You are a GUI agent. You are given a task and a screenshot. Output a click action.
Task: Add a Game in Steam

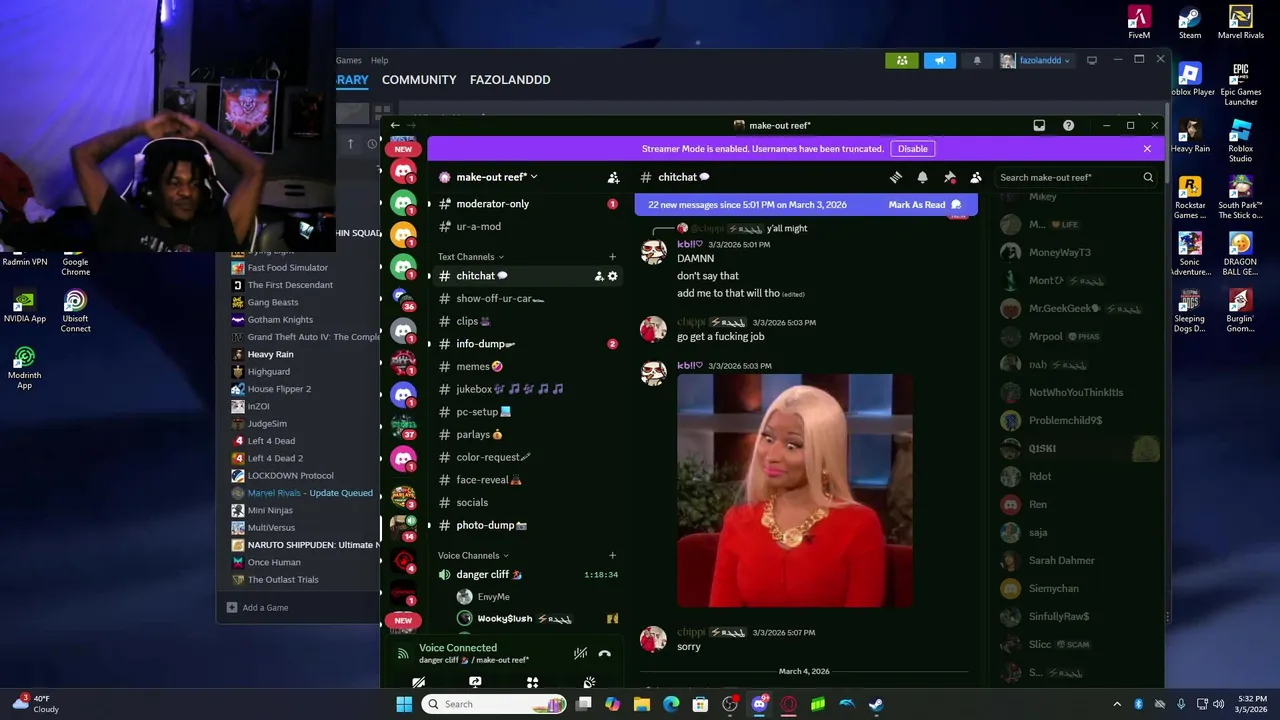(258, 608)
